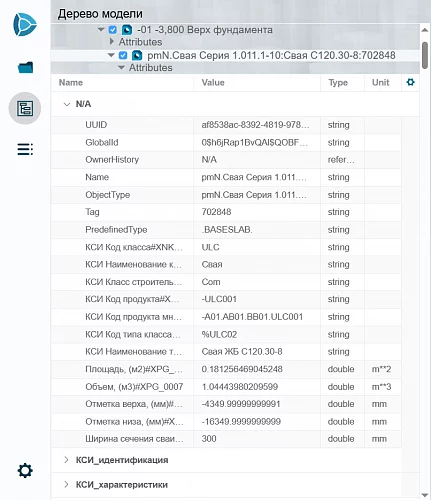Click the area value '0.181256469045248'
This screenshot has height=500, width=431.
[x=242, y=369]
